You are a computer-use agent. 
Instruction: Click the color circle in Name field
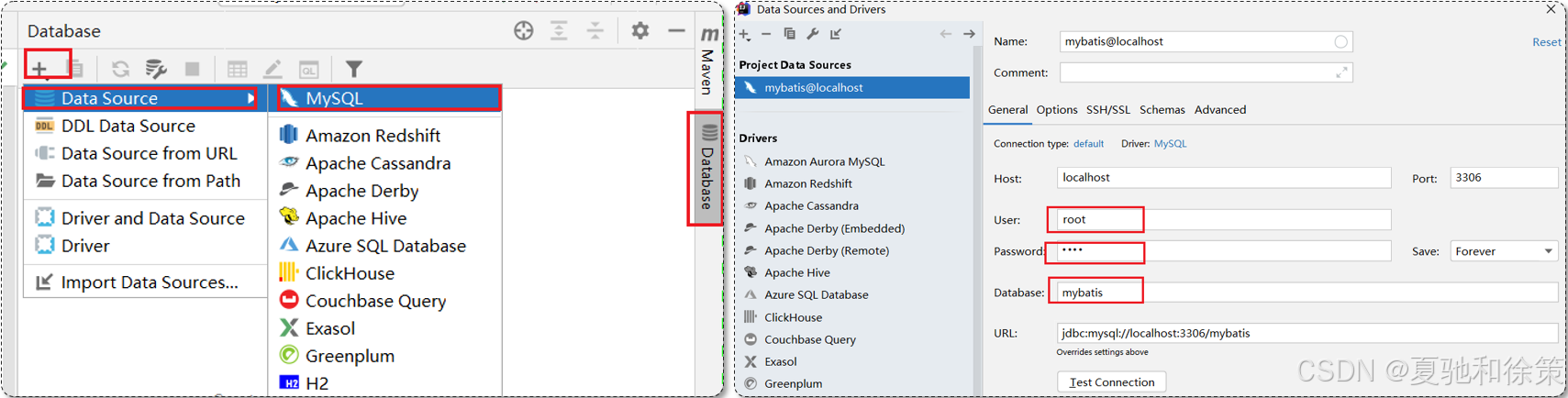pos(1340,41)
